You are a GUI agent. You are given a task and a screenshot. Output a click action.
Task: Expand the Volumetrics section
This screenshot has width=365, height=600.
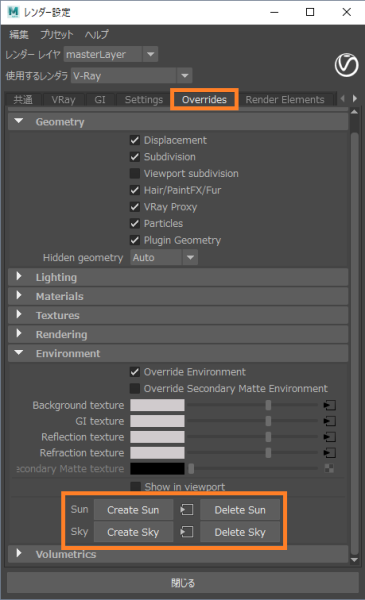click(18, 553)
